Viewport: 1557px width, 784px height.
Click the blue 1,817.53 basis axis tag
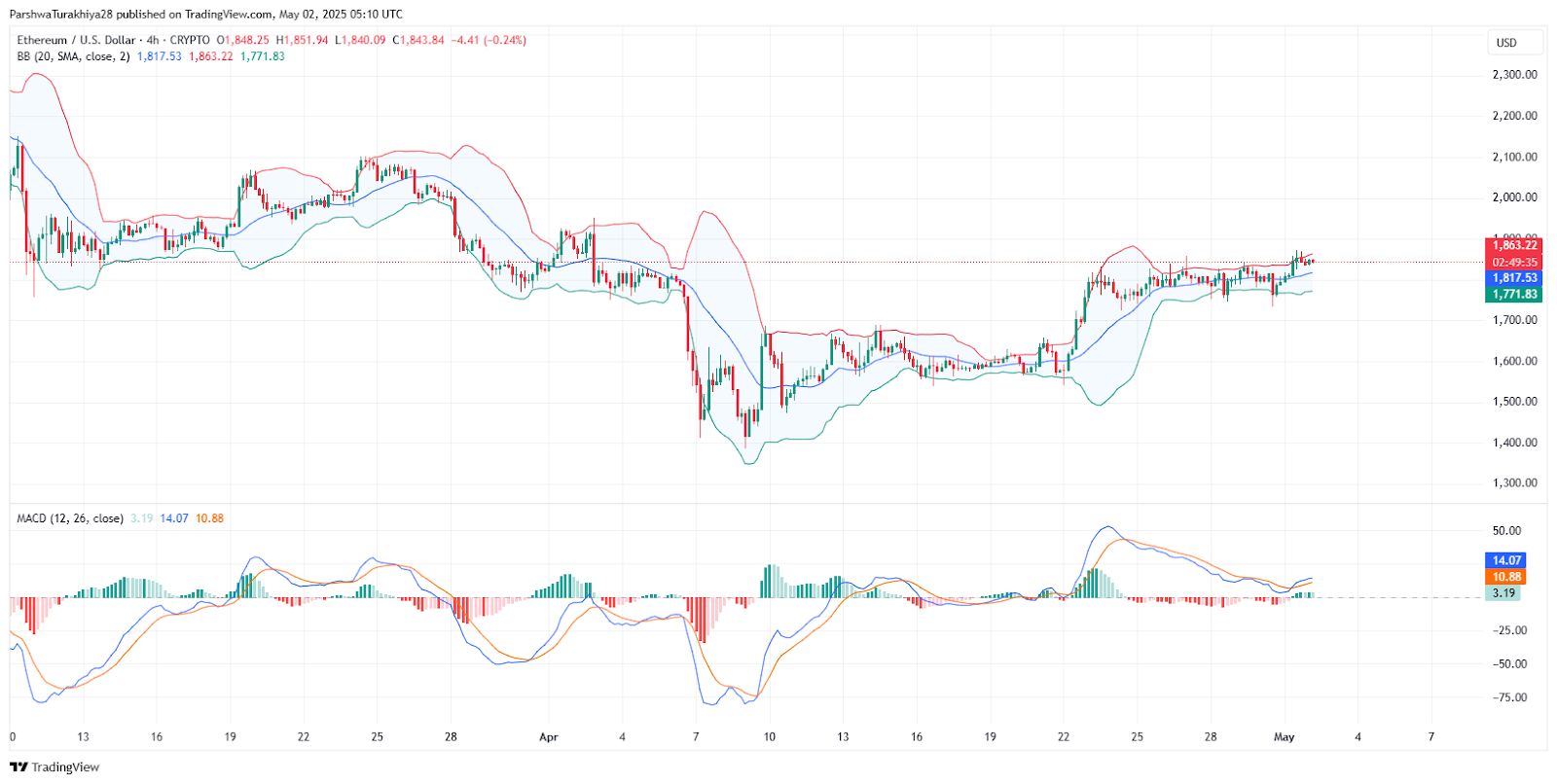coord(1514,278)
